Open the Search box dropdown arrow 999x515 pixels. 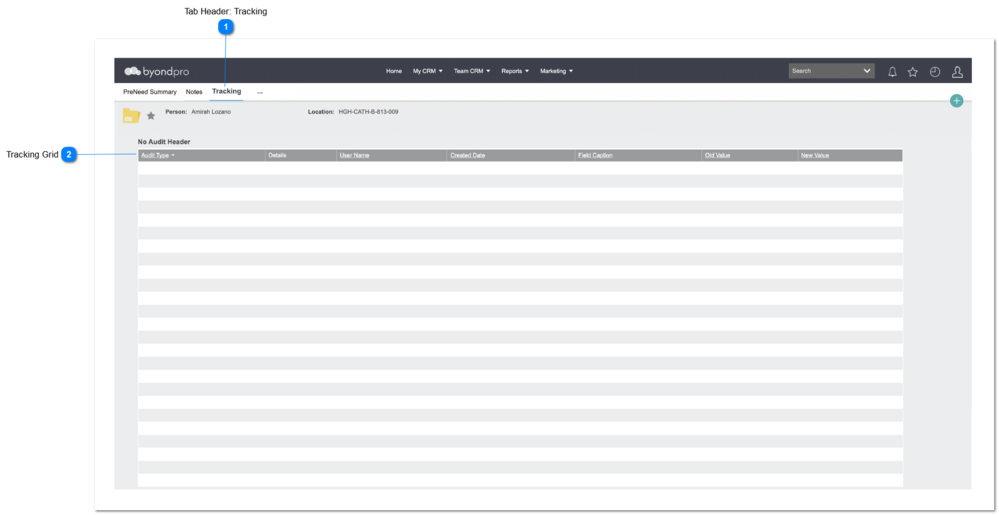point(866,71)
